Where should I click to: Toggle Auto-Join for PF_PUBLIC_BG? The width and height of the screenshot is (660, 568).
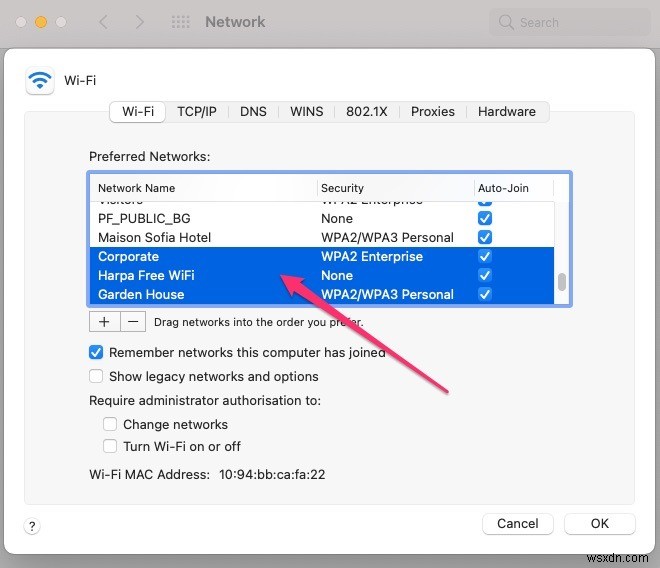click(x=485, y=218)
